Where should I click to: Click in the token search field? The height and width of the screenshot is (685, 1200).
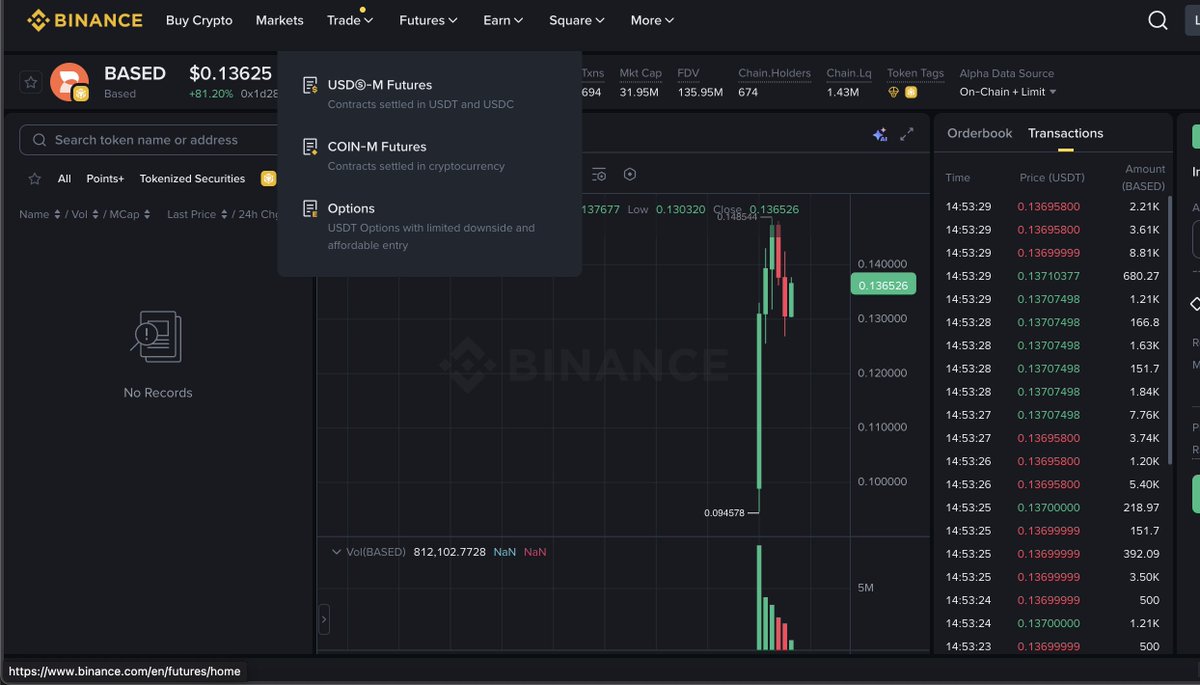[160, 140]
